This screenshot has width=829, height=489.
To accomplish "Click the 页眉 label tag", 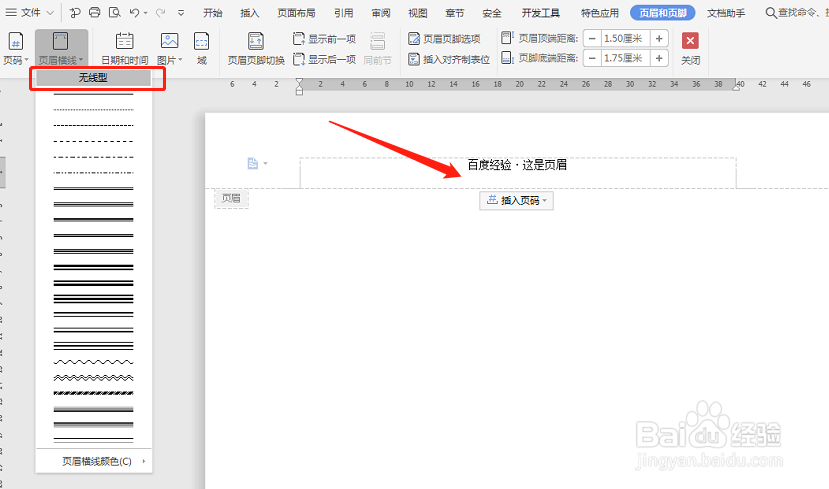I will click(x=231, y=198).
